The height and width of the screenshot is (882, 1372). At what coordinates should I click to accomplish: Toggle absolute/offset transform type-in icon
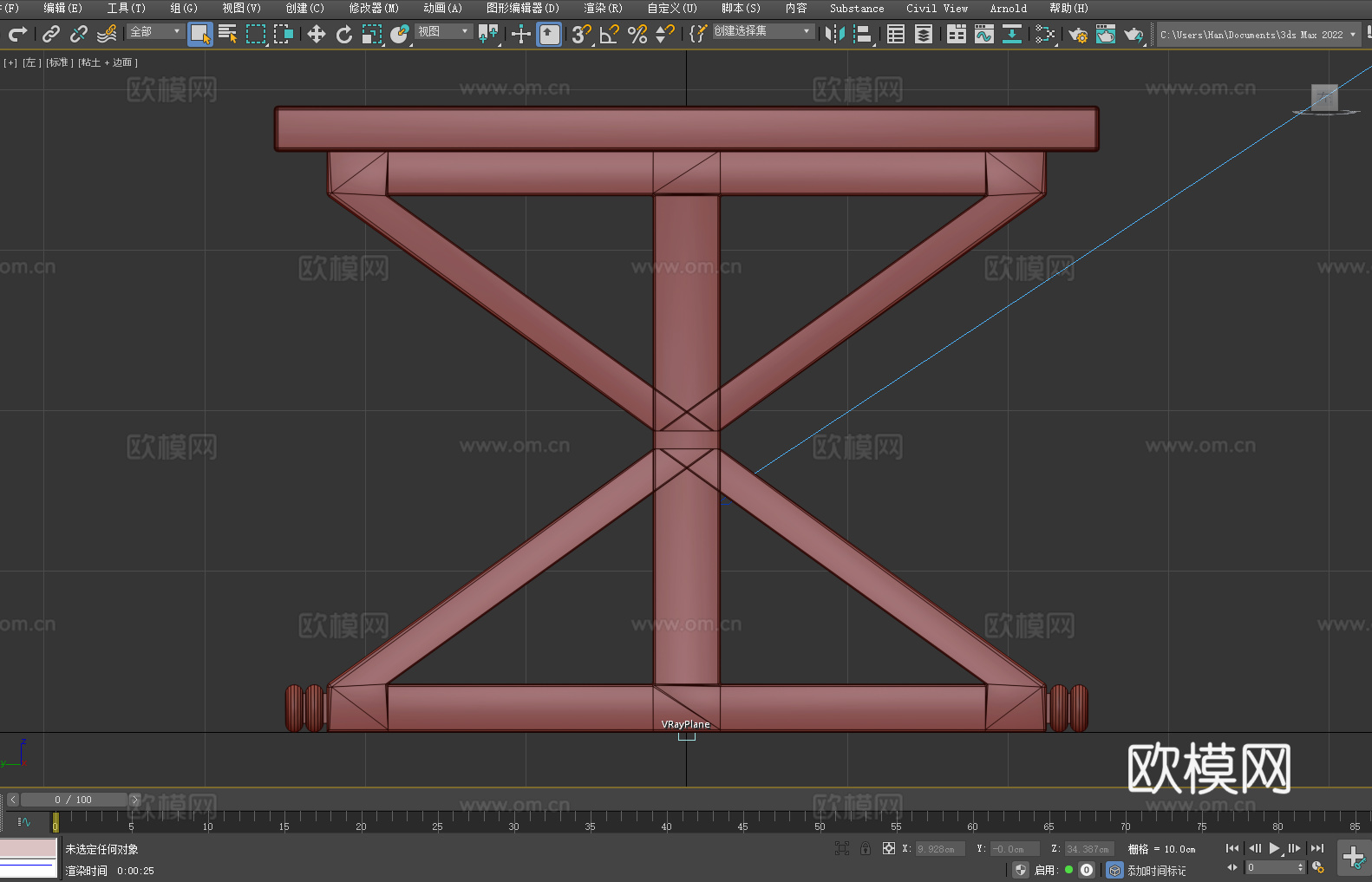(x=889, y=848)
